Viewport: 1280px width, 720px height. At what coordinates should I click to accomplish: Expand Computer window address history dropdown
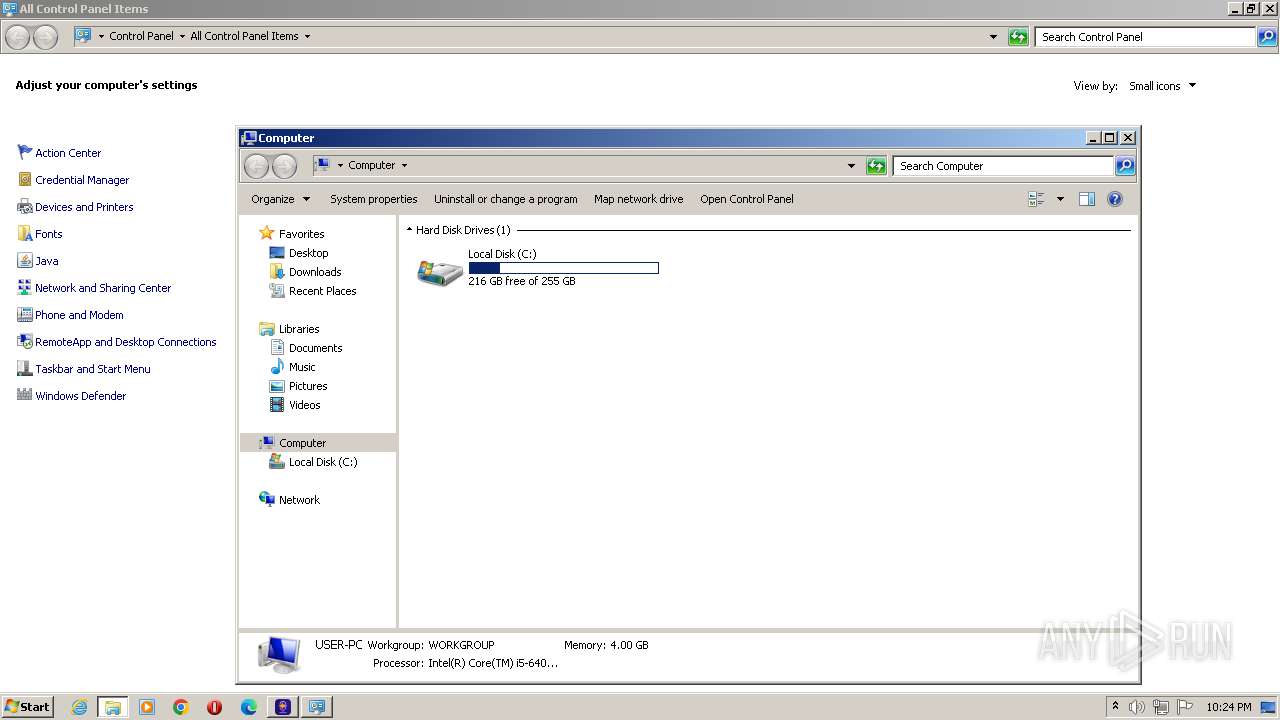(x=852, y=166)
